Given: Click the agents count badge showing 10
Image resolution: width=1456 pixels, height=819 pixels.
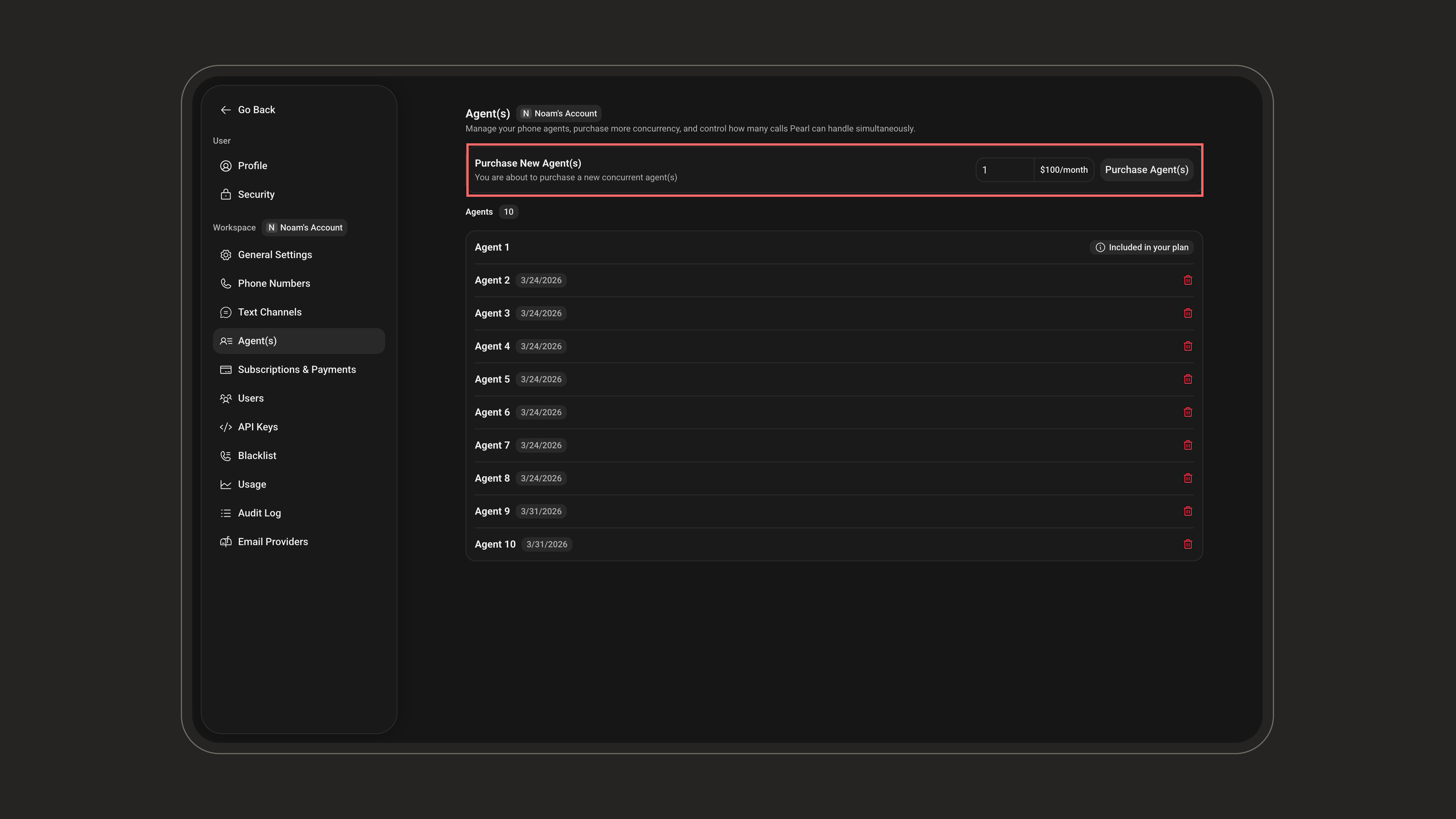Looking at the screenshot, I should click(x=509, y=212).
